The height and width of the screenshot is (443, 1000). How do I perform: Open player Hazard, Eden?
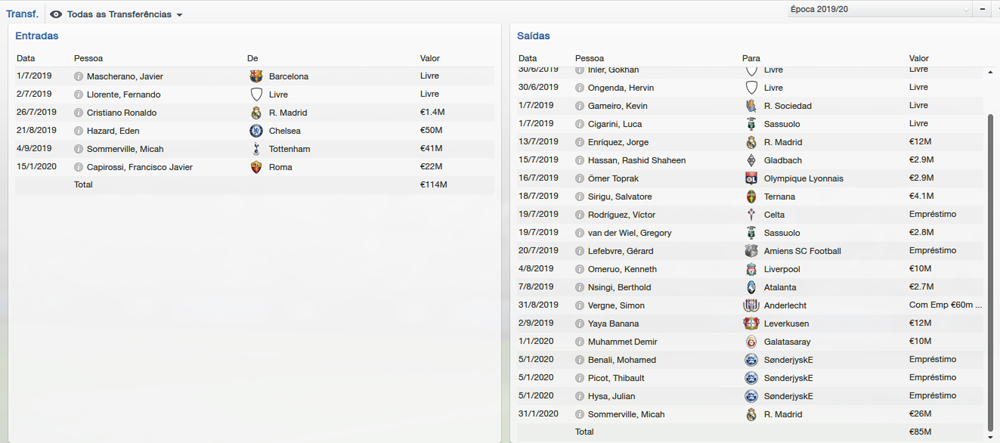113,131
